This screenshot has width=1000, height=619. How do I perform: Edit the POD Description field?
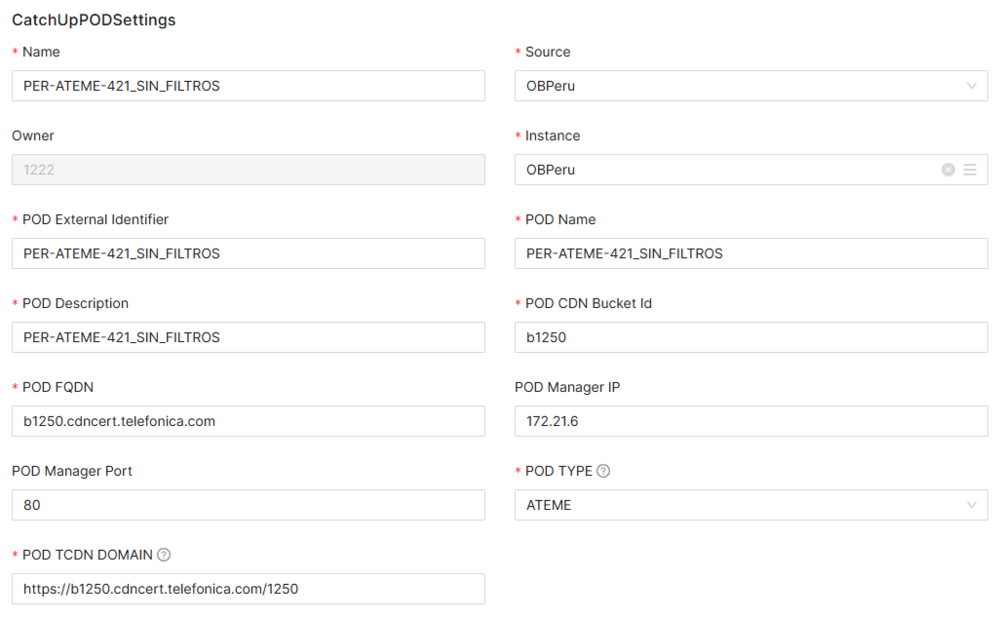[248, 338]
